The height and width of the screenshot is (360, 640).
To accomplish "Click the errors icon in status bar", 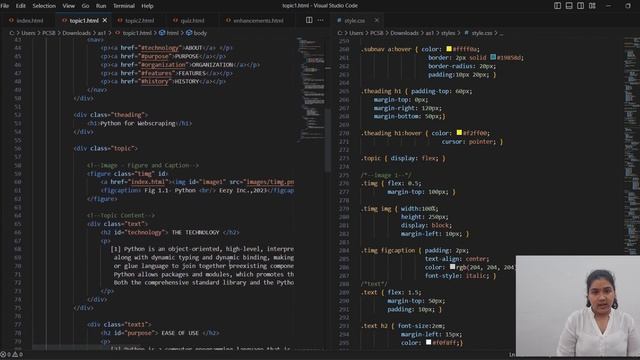I will point(3,354).
